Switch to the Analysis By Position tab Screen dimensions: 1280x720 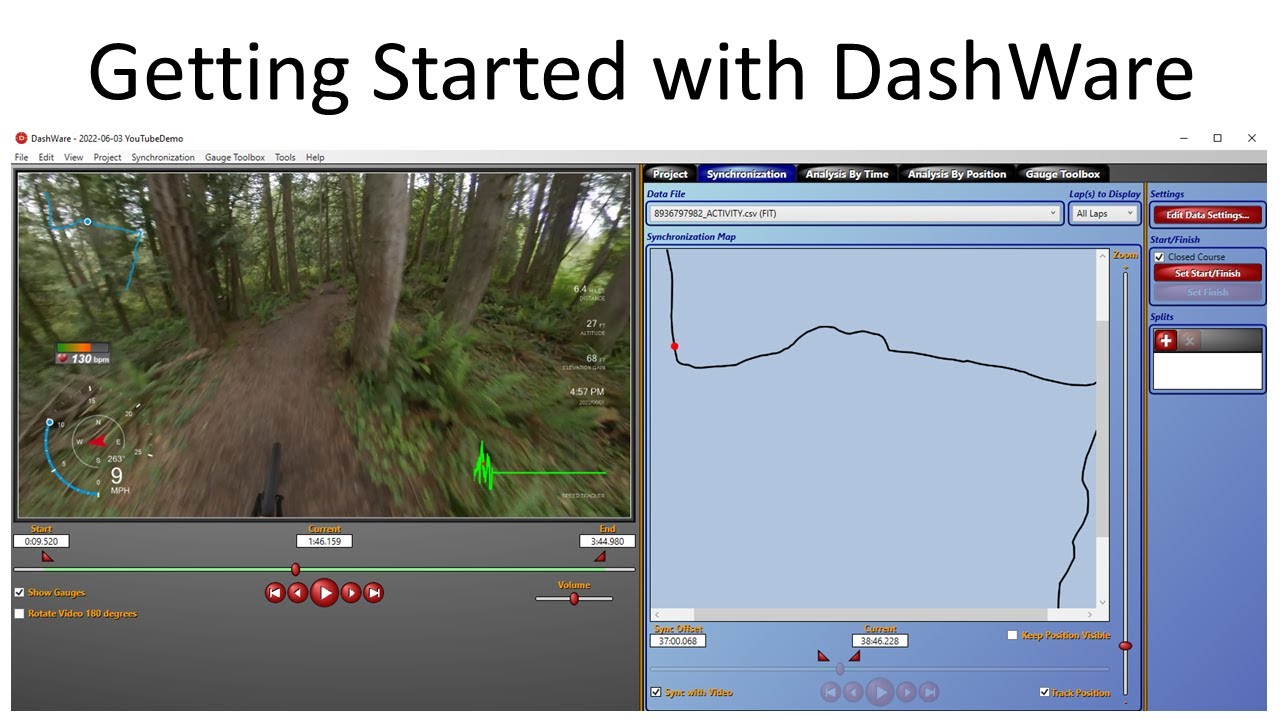[956, 174]
